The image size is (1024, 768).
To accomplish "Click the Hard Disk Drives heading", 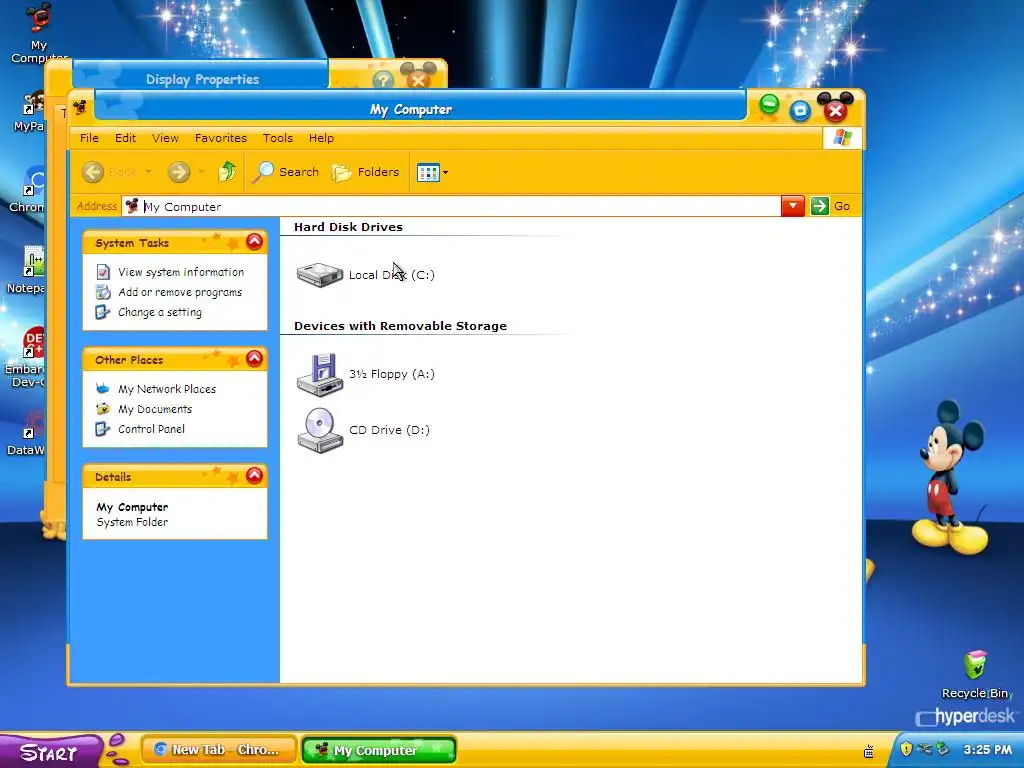I will point(348,227).
